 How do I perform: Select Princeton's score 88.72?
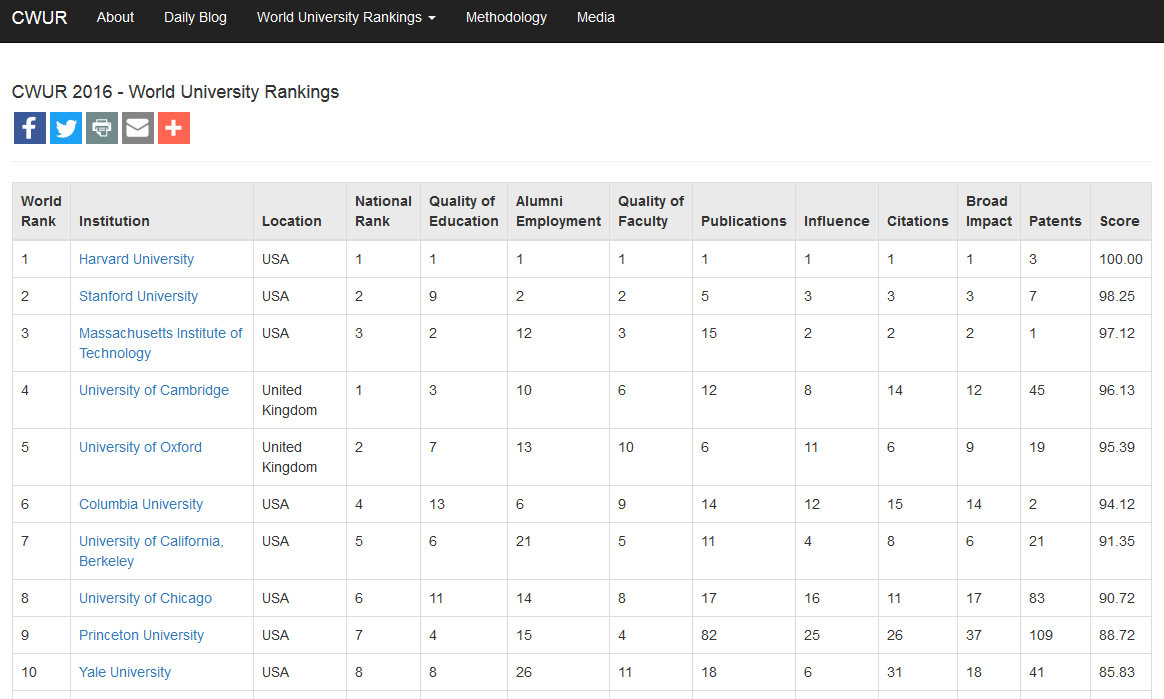(x=1117, y=635)
